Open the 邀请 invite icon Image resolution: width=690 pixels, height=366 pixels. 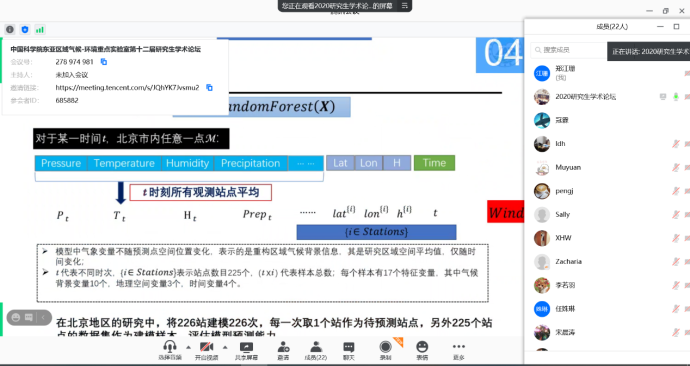tap(283, 351)
